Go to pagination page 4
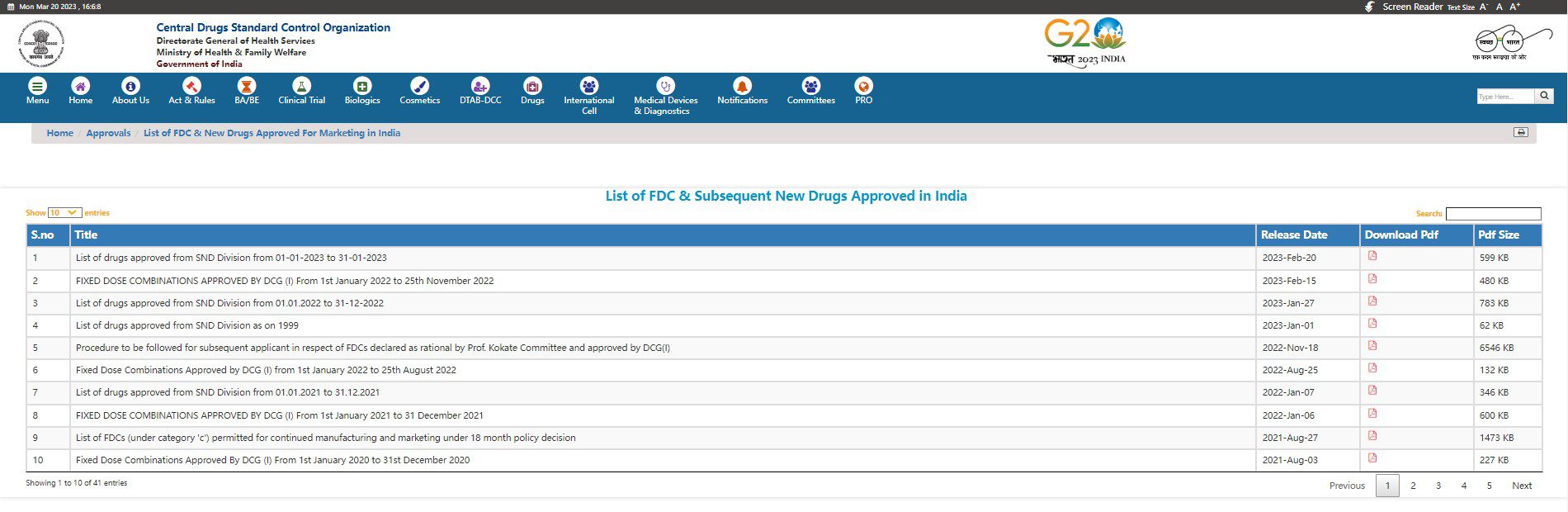The width and height of the screenshot is (1568, 512). click(x=1464, y=486)
